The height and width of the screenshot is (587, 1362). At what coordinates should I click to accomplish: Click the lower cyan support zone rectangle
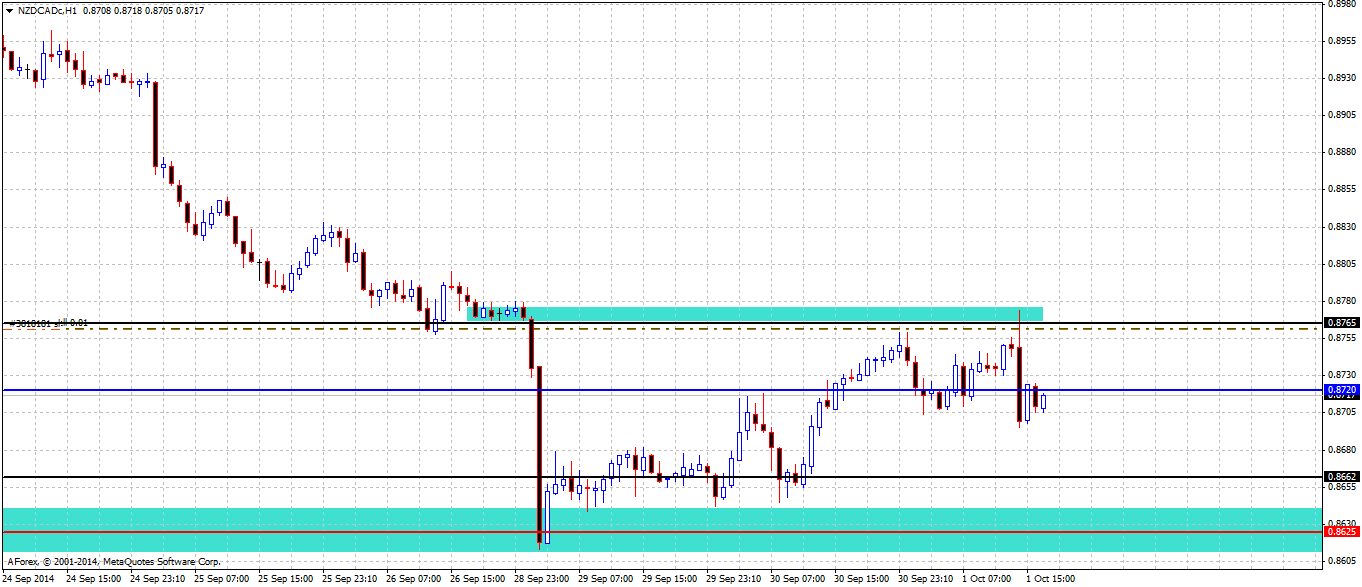point(661,529)
